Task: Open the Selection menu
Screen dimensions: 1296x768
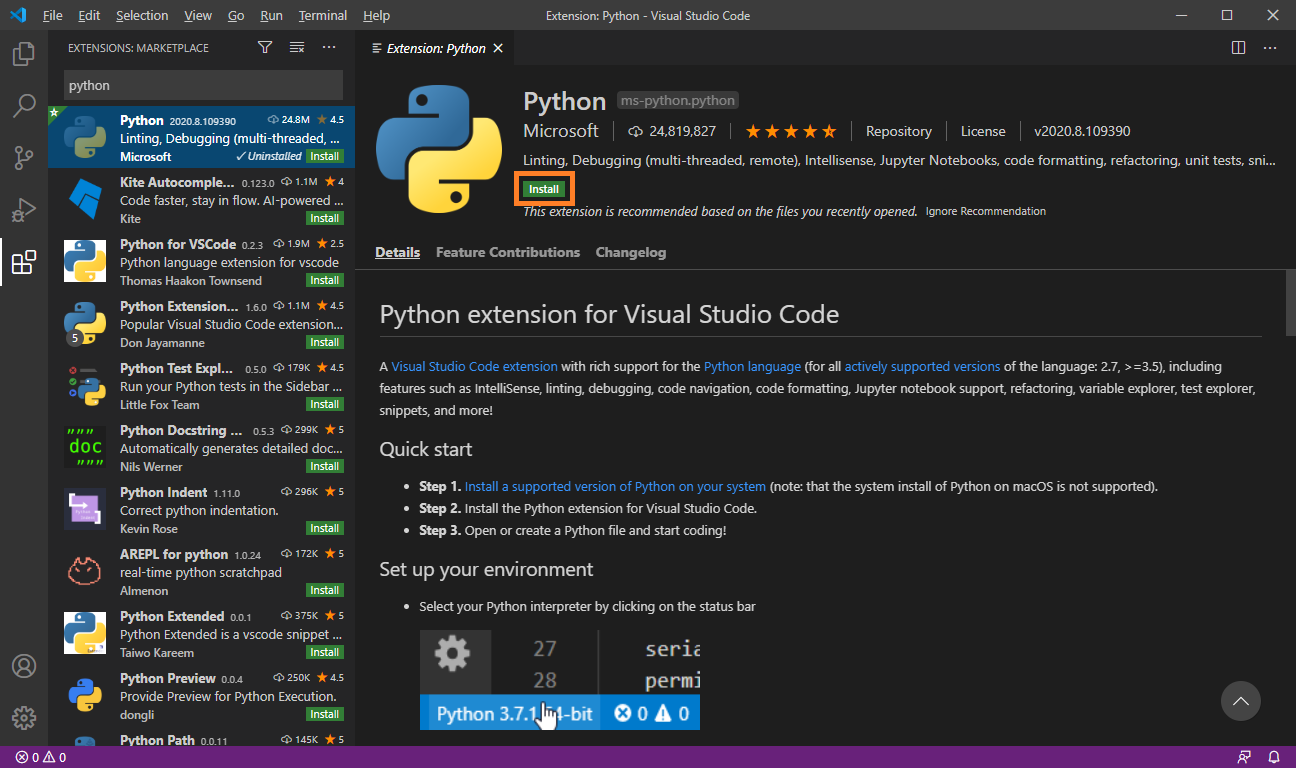Action: [142, 15]
